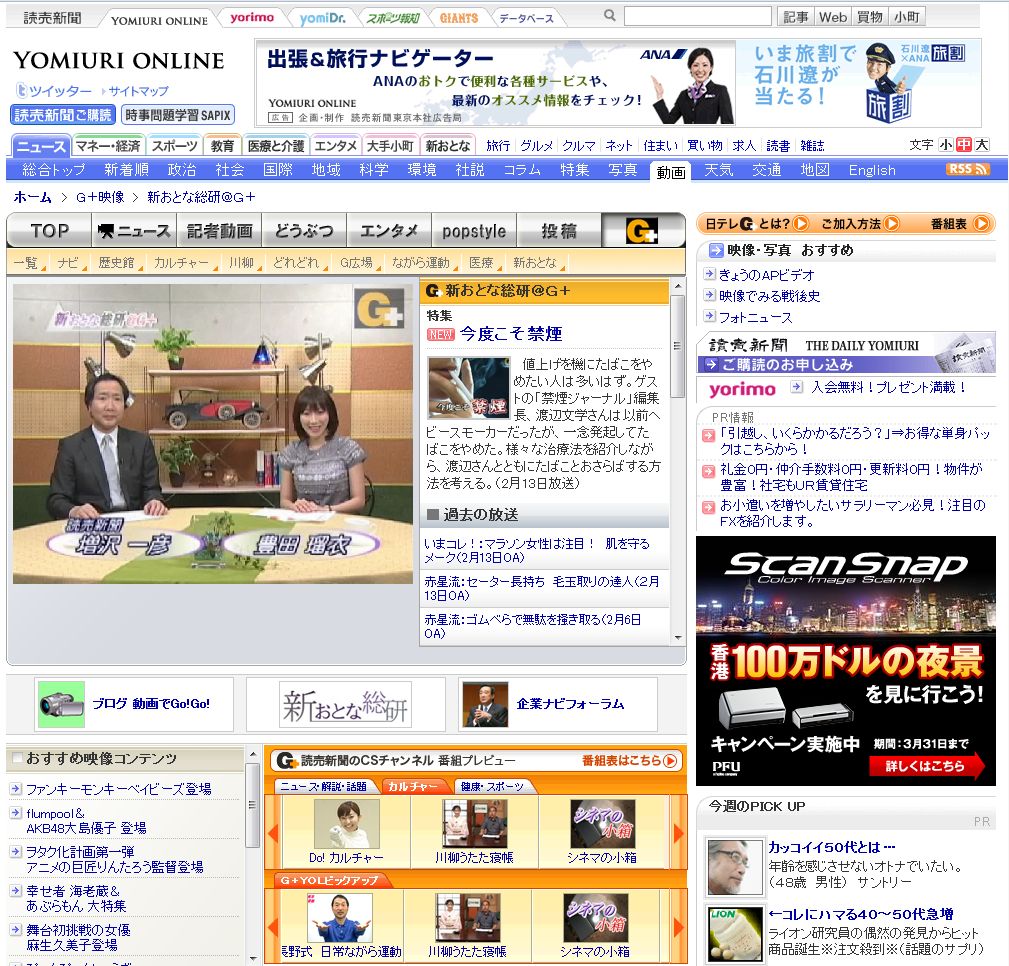
Task: Click carousel right arrow in top preview row
Action: pyautogui.click(x=678, y=833)
